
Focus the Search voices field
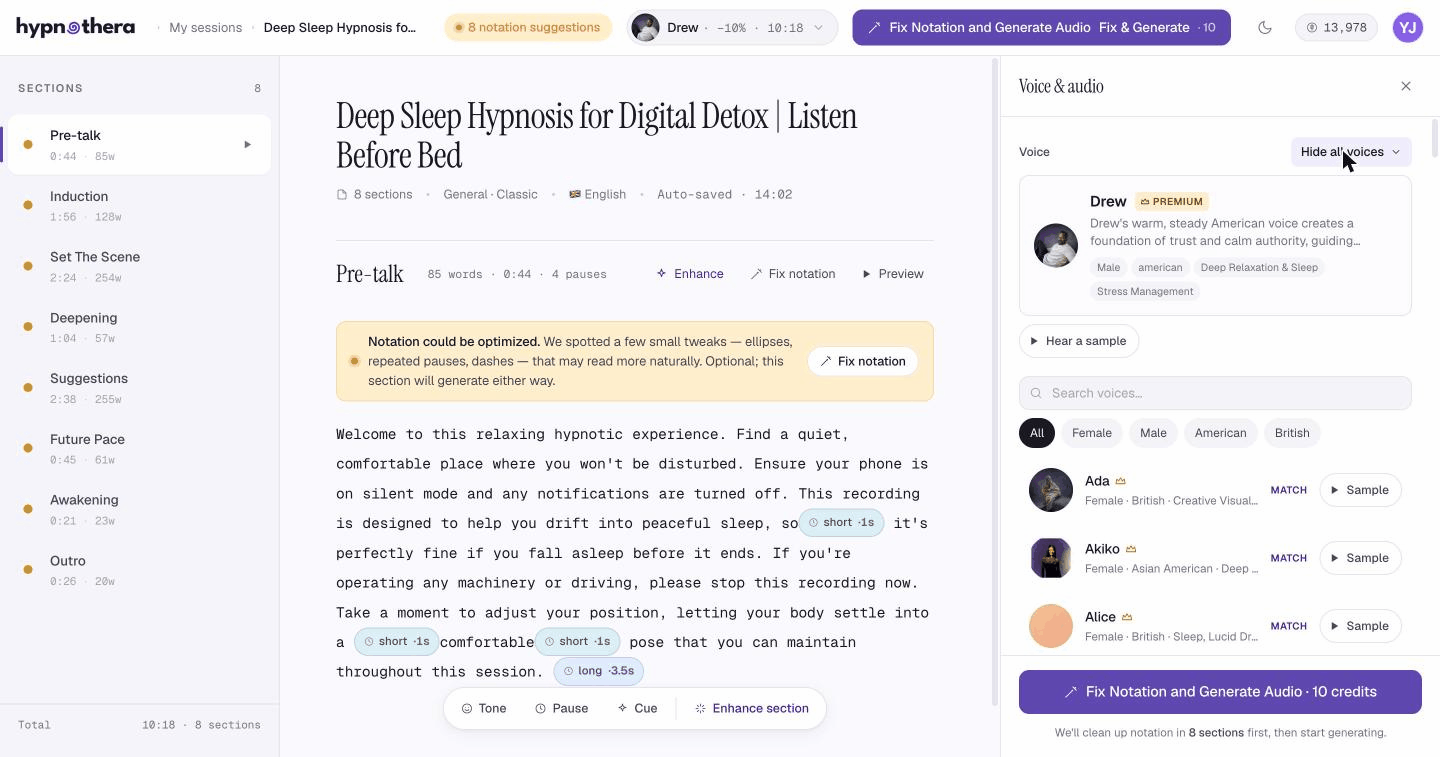(1215, 393)
